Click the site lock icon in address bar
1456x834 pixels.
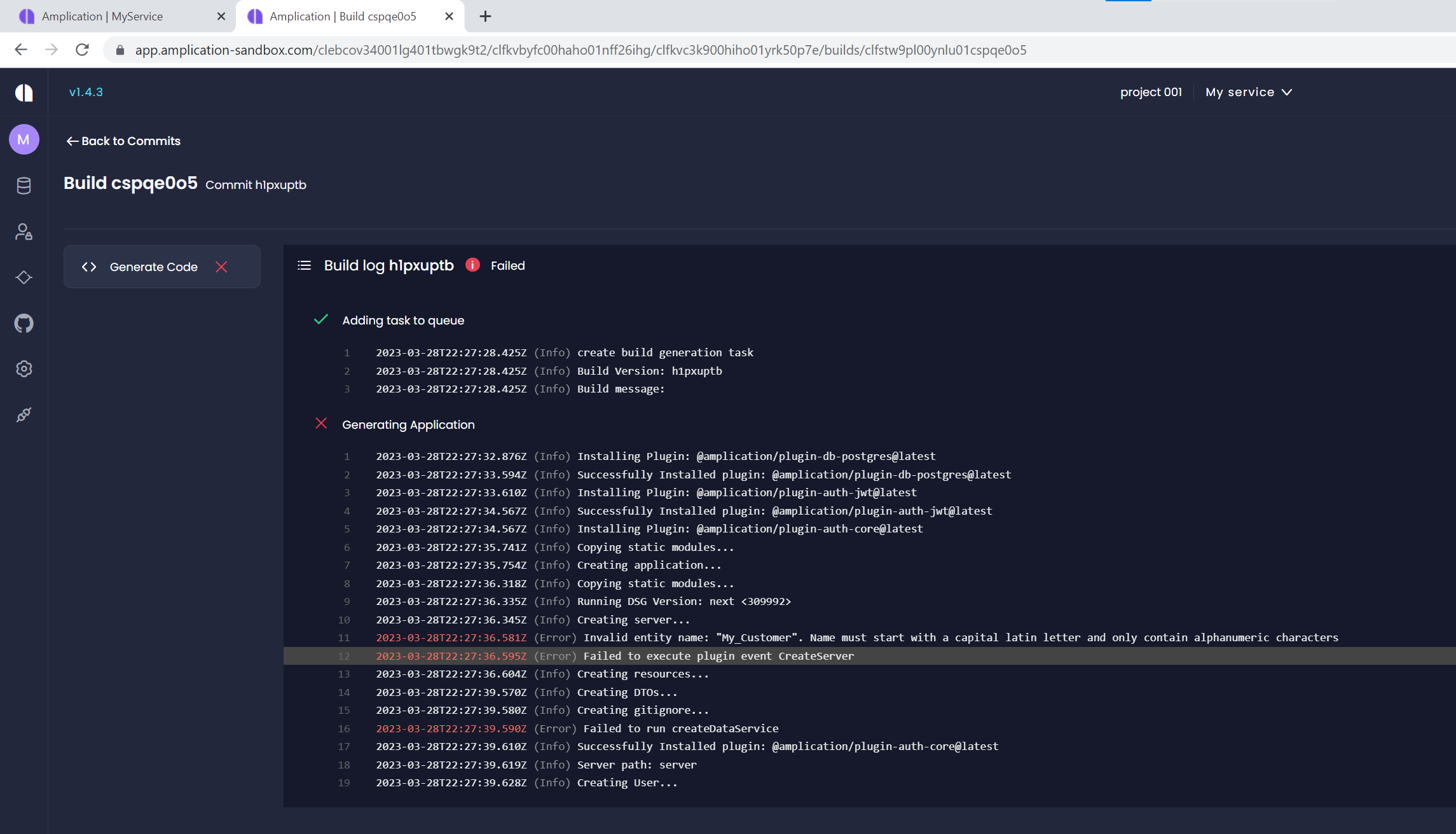pos(120,50)
